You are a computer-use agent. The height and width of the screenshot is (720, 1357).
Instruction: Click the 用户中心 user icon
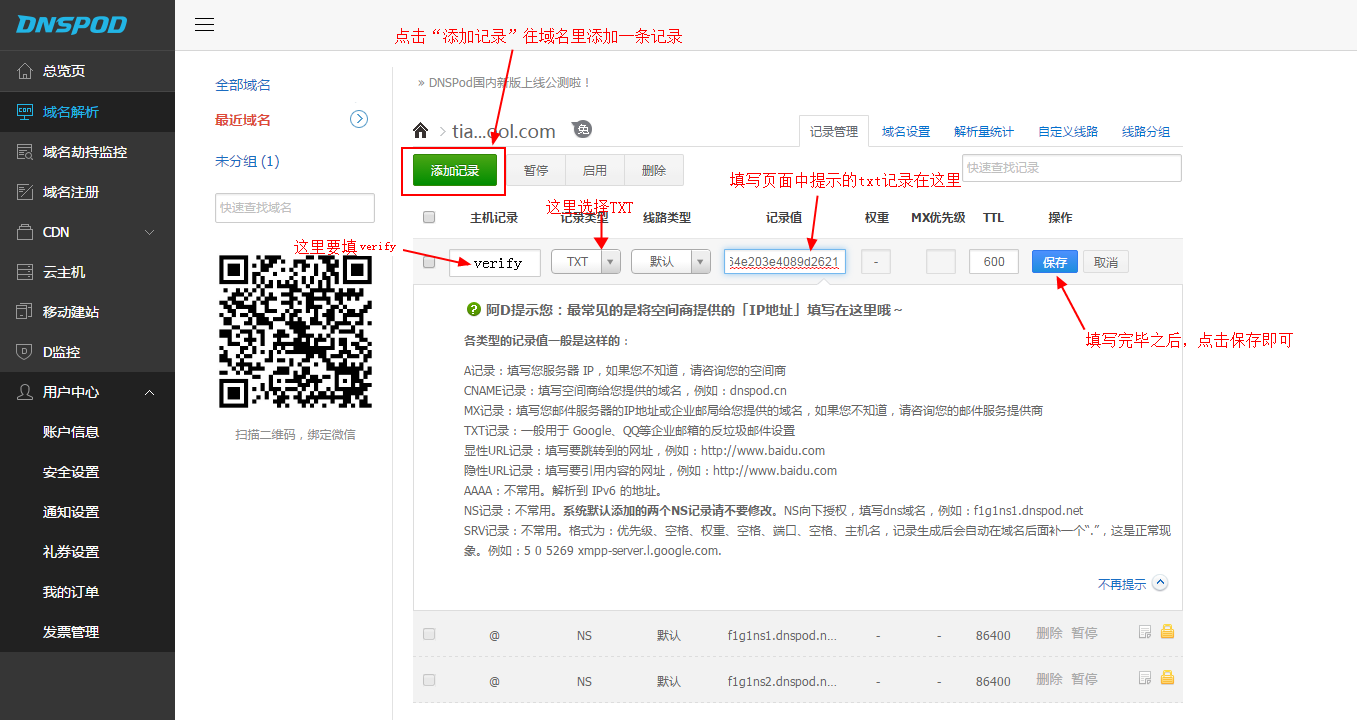[25, 391]
